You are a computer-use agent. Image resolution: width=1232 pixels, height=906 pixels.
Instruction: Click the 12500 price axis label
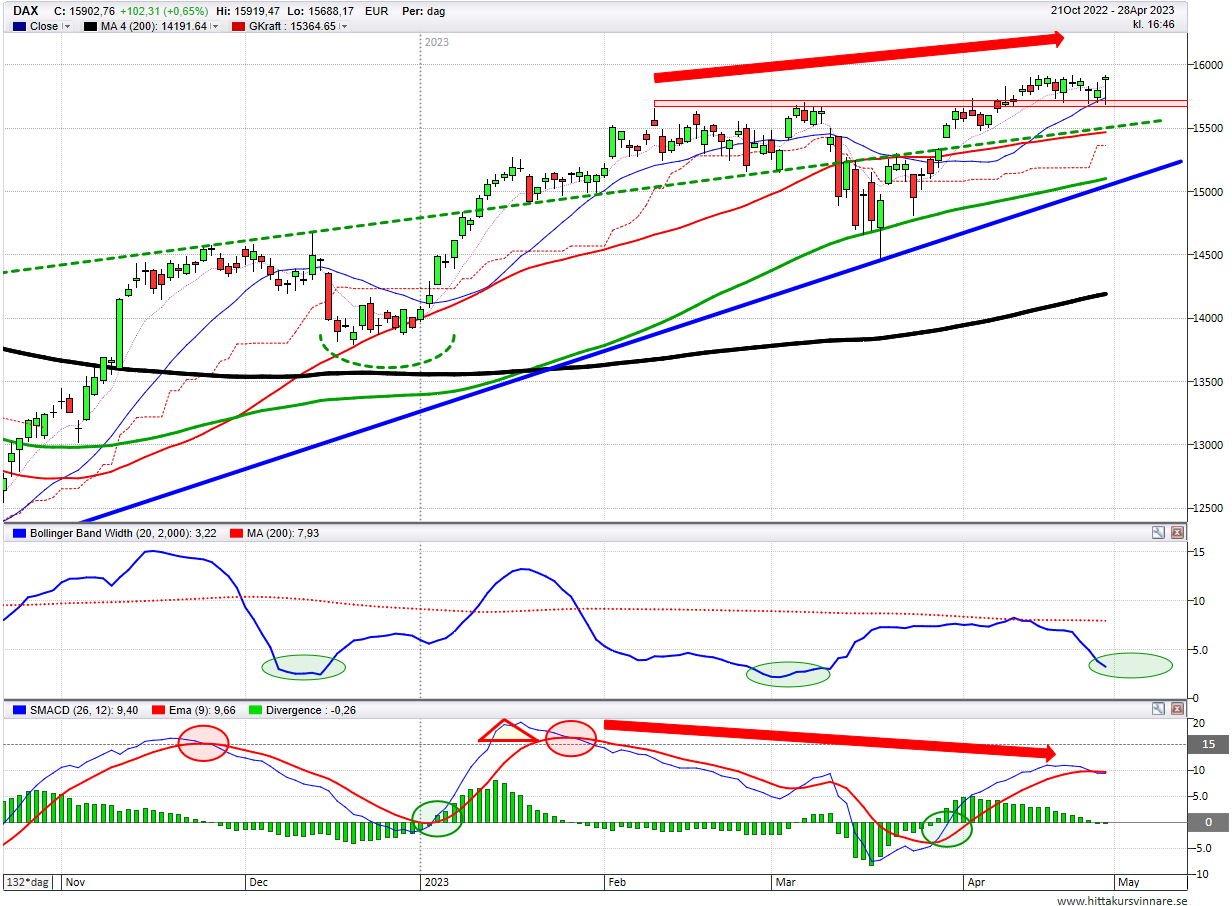tap(1208, 508)
